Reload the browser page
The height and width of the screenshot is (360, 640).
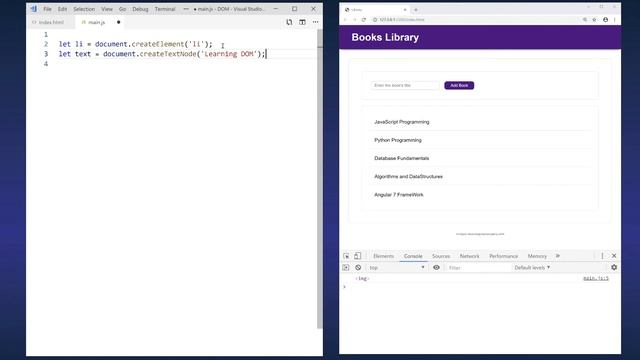click(x=364, y=20)
